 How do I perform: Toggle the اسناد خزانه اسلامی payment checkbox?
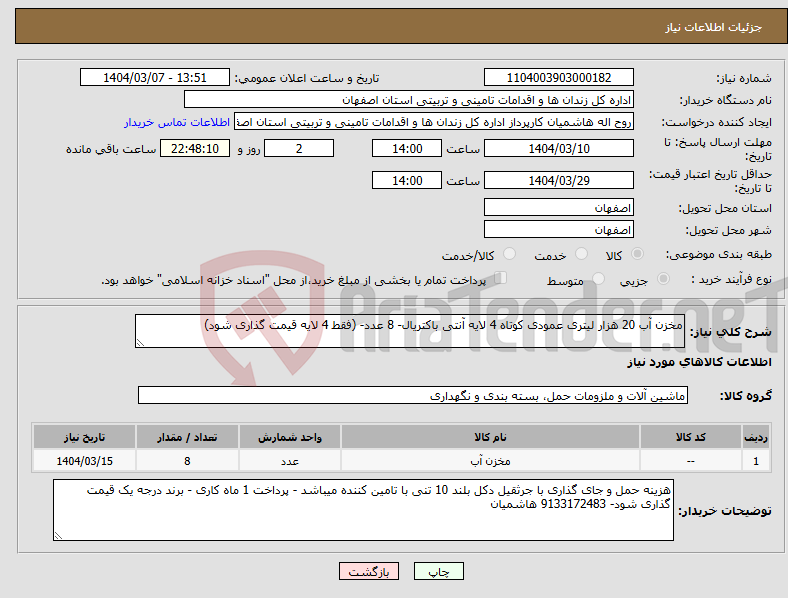click(x=501, y=278)
